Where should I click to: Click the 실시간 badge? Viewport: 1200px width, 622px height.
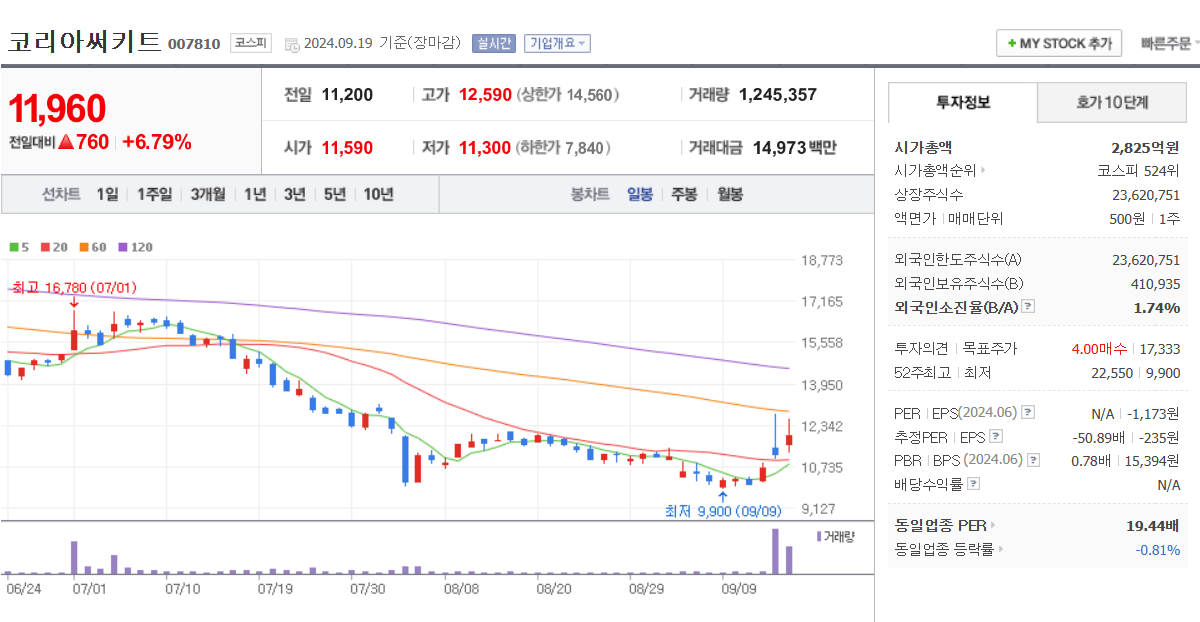pyautogui.click(x=494, y=43)
